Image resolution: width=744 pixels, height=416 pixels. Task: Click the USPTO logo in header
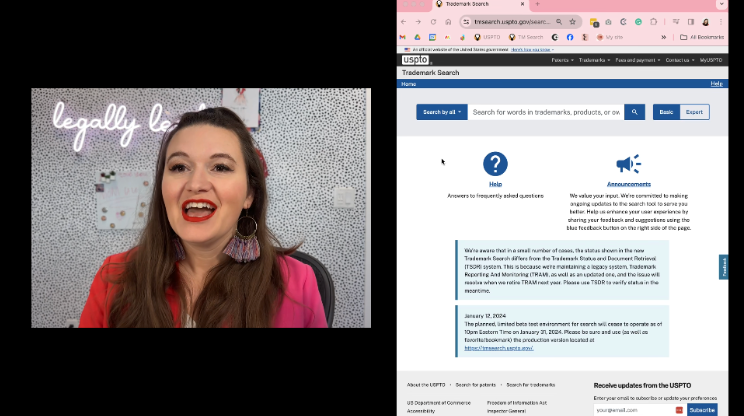(x=415, y=60)
